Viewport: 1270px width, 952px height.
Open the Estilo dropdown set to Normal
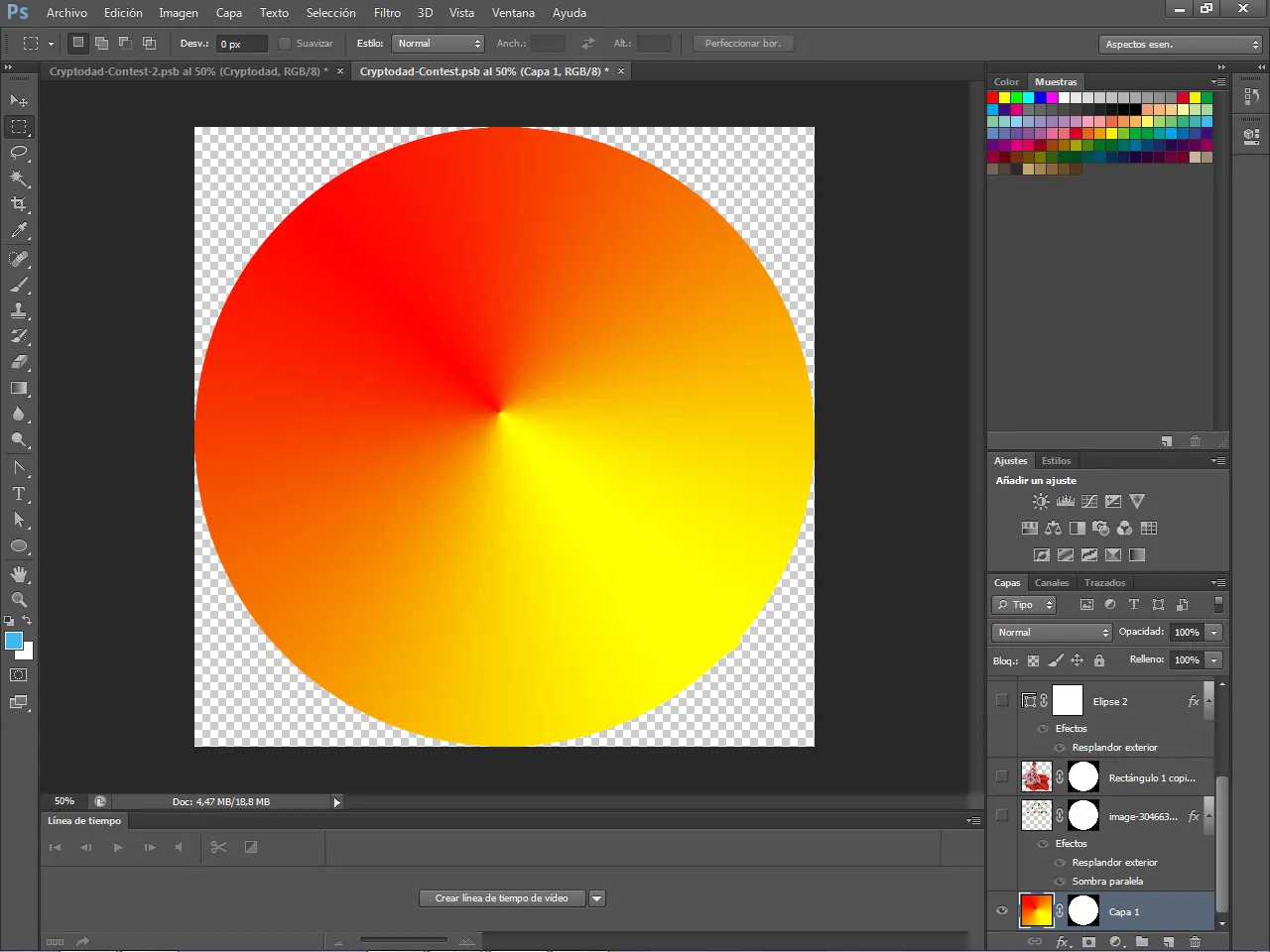[x=438, y=44]
